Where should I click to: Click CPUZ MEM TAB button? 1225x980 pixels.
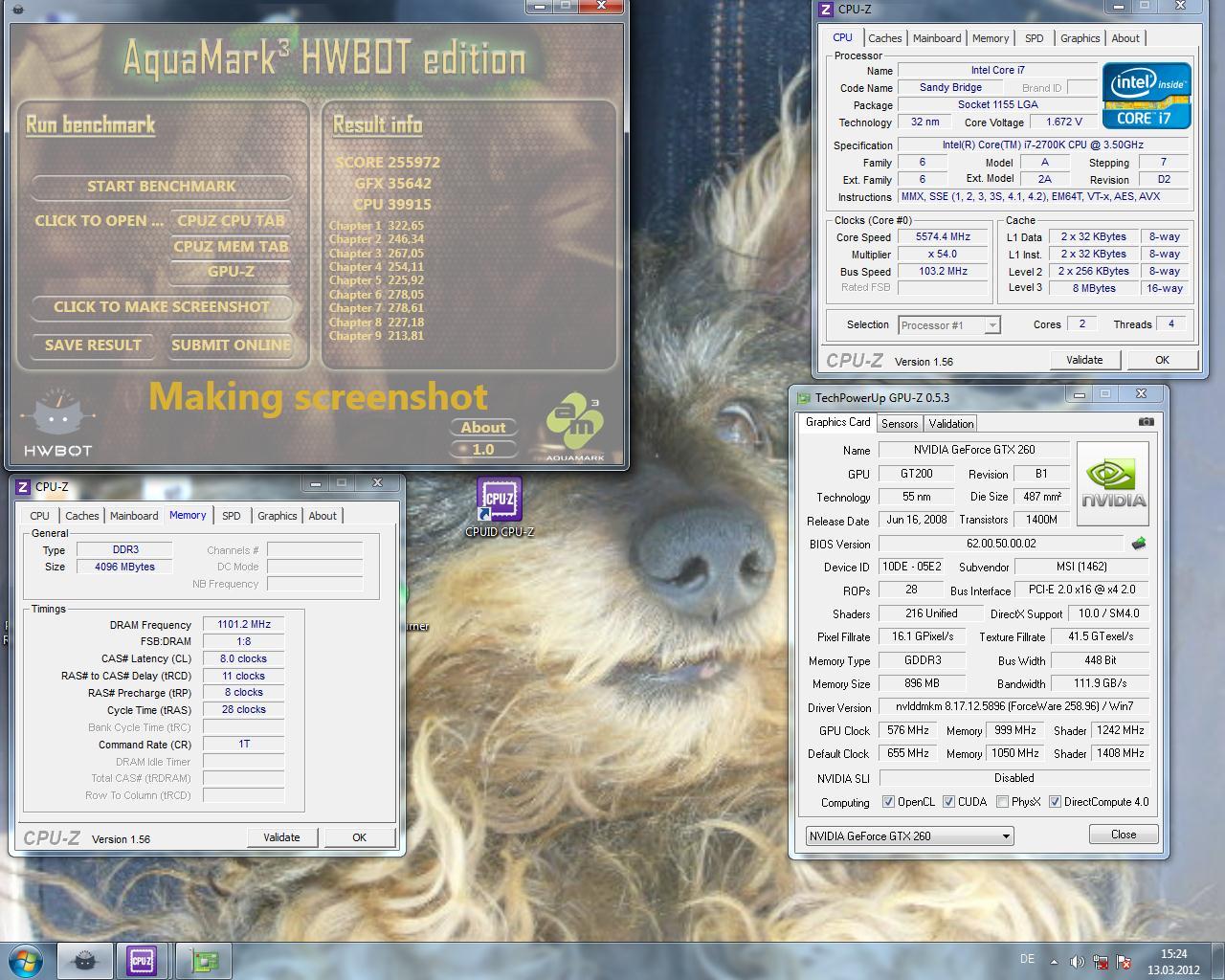231,246
